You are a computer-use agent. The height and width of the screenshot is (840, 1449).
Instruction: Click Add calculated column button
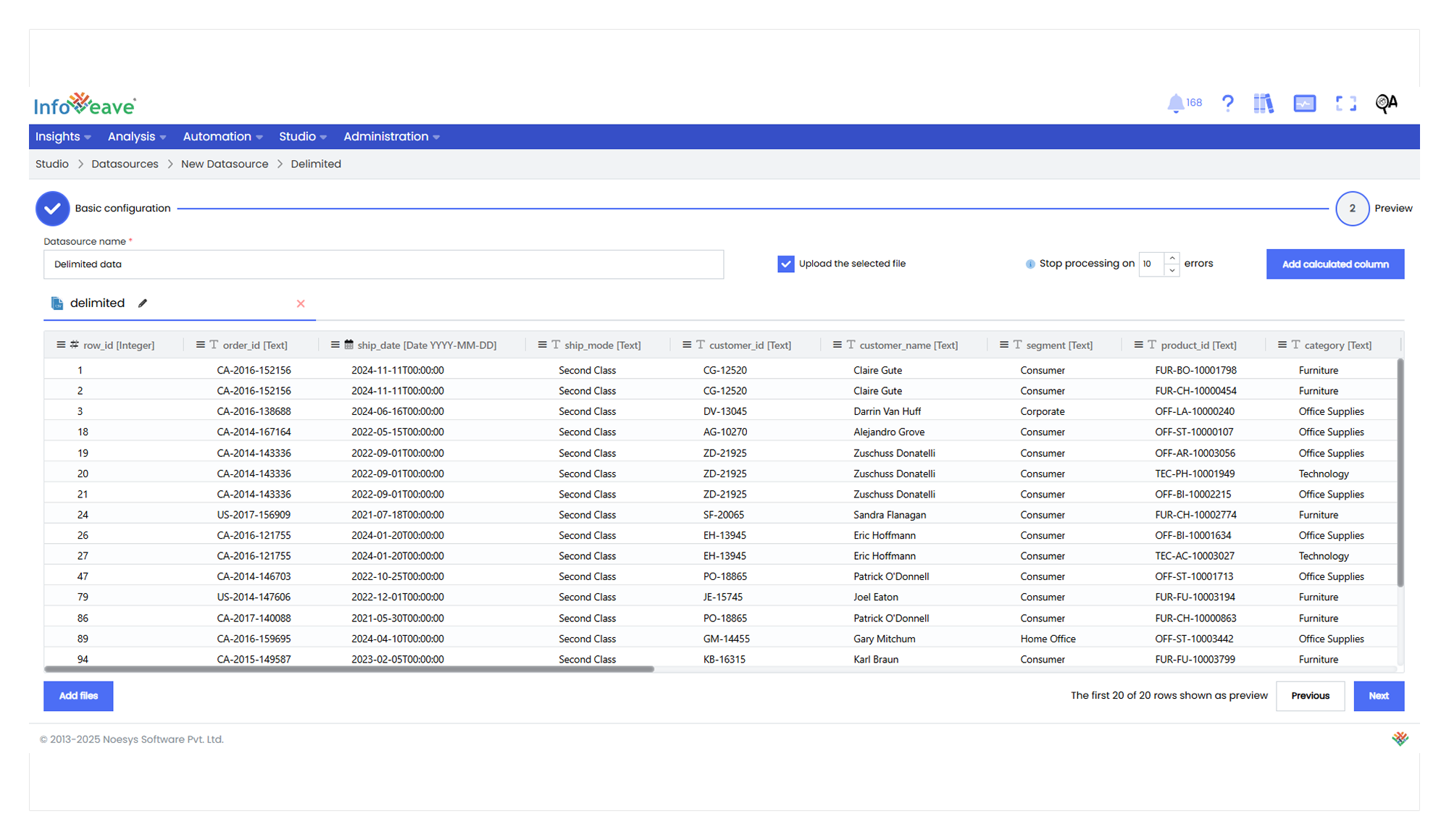pyautogui.click(x=1335, y=264)
